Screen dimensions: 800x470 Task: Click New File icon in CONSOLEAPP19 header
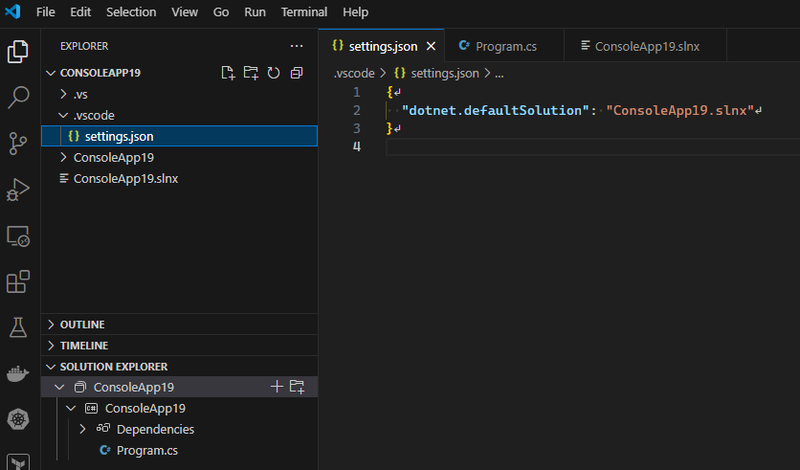coord(228,73)
